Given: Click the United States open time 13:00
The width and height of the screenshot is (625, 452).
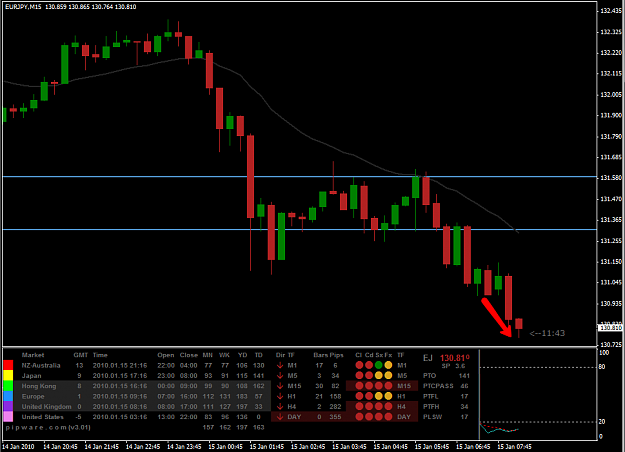Looking at the screenshot, I should [165, 417].
